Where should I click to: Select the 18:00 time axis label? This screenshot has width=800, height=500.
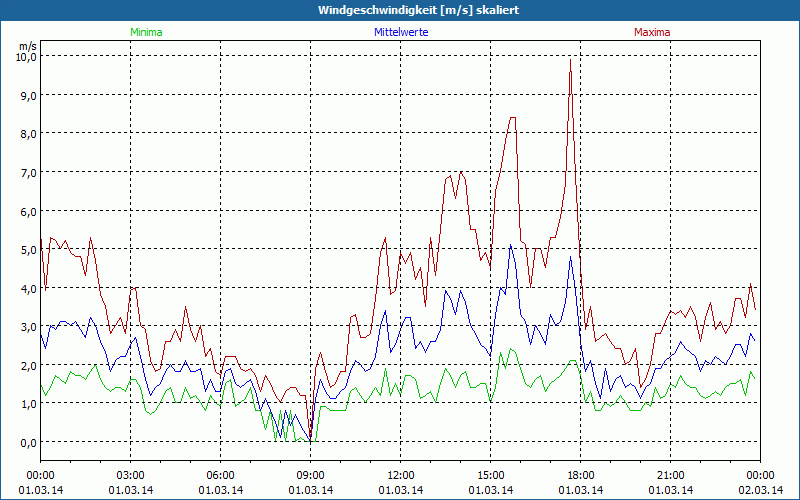pyautogui.click(x=581, y=475)
